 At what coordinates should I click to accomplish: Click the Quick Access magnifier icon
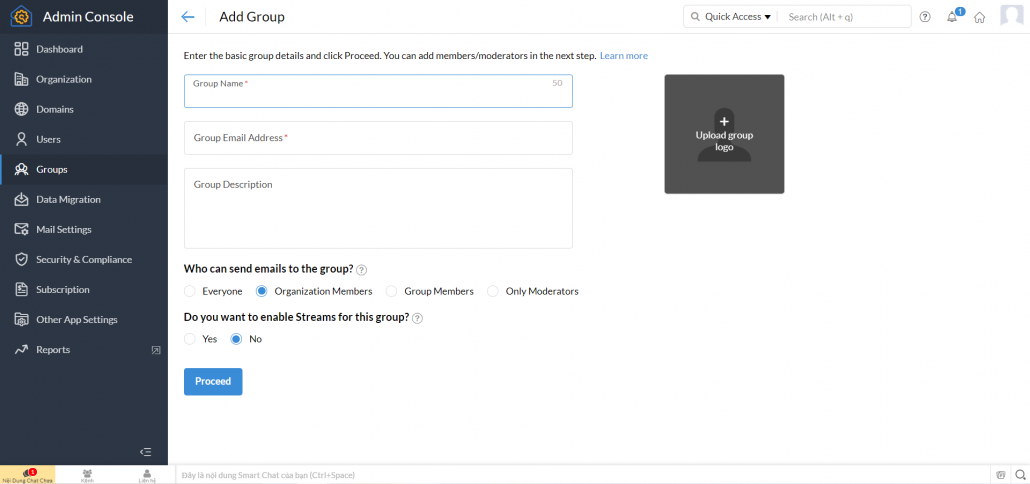695,17
